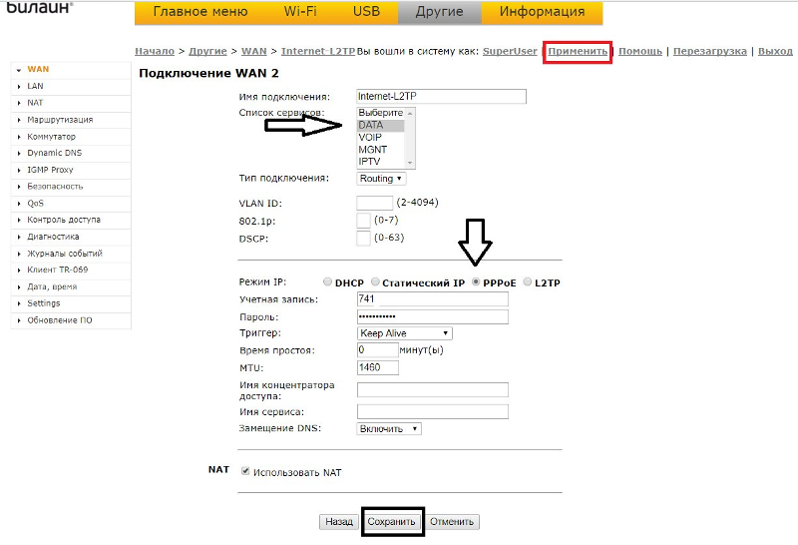The image size is (798, 545).
Task: Click the VLAN ID input field
Action: click(375, 203)
